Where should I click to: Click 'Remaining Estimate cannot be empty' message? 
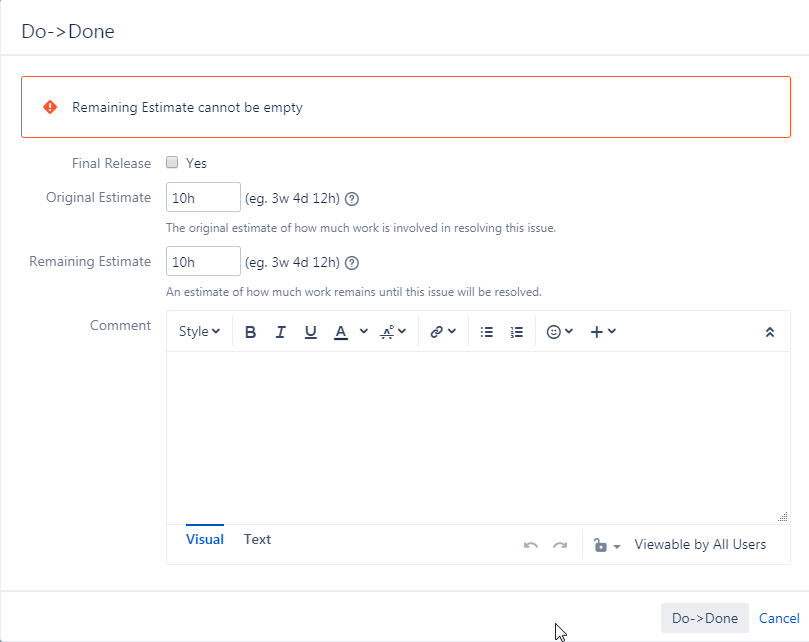click(x=187, y=107)
